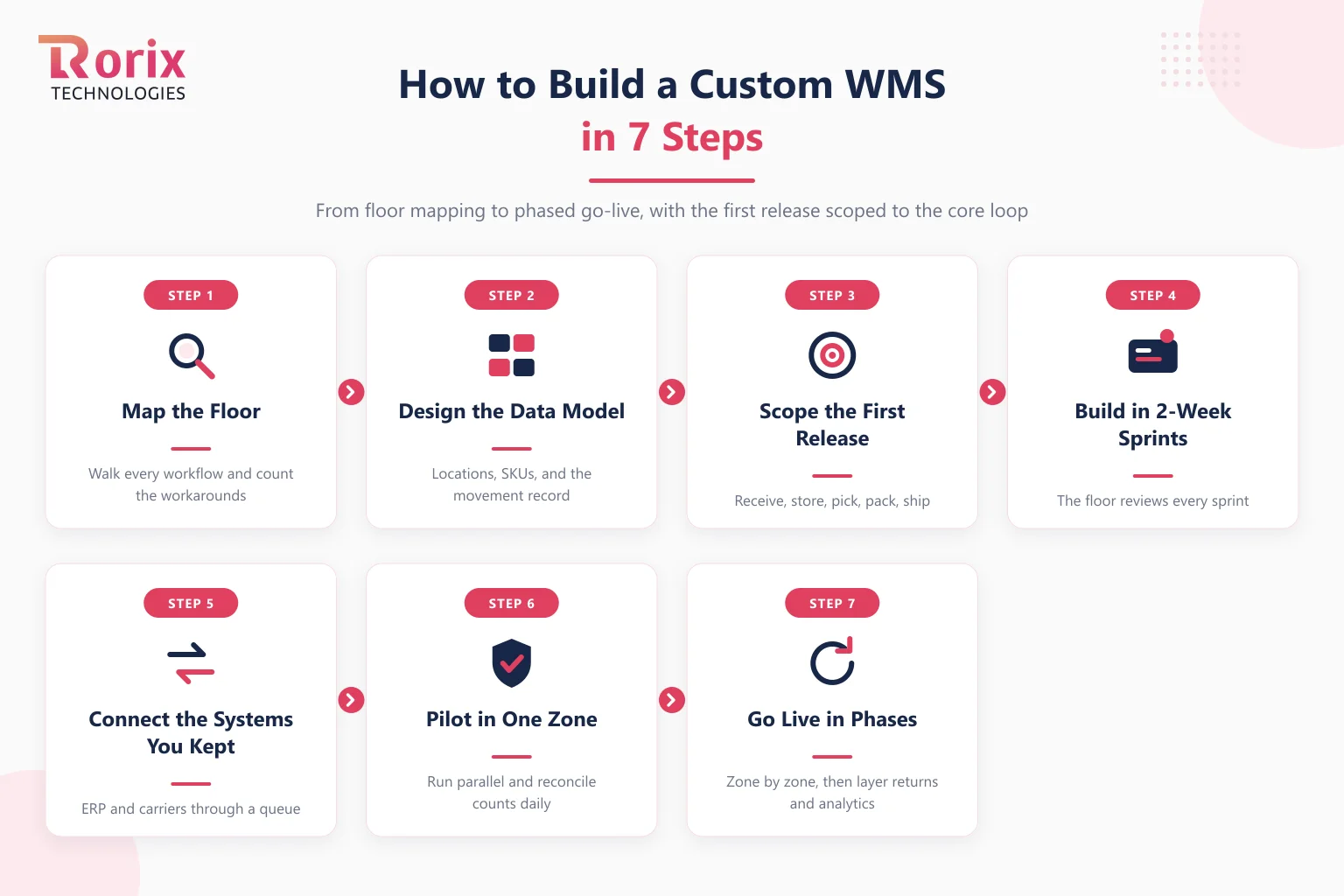This screenshot has width=1344, height=896.
Task: Click the "in 7 Steps" red title line
Action: 672,137
